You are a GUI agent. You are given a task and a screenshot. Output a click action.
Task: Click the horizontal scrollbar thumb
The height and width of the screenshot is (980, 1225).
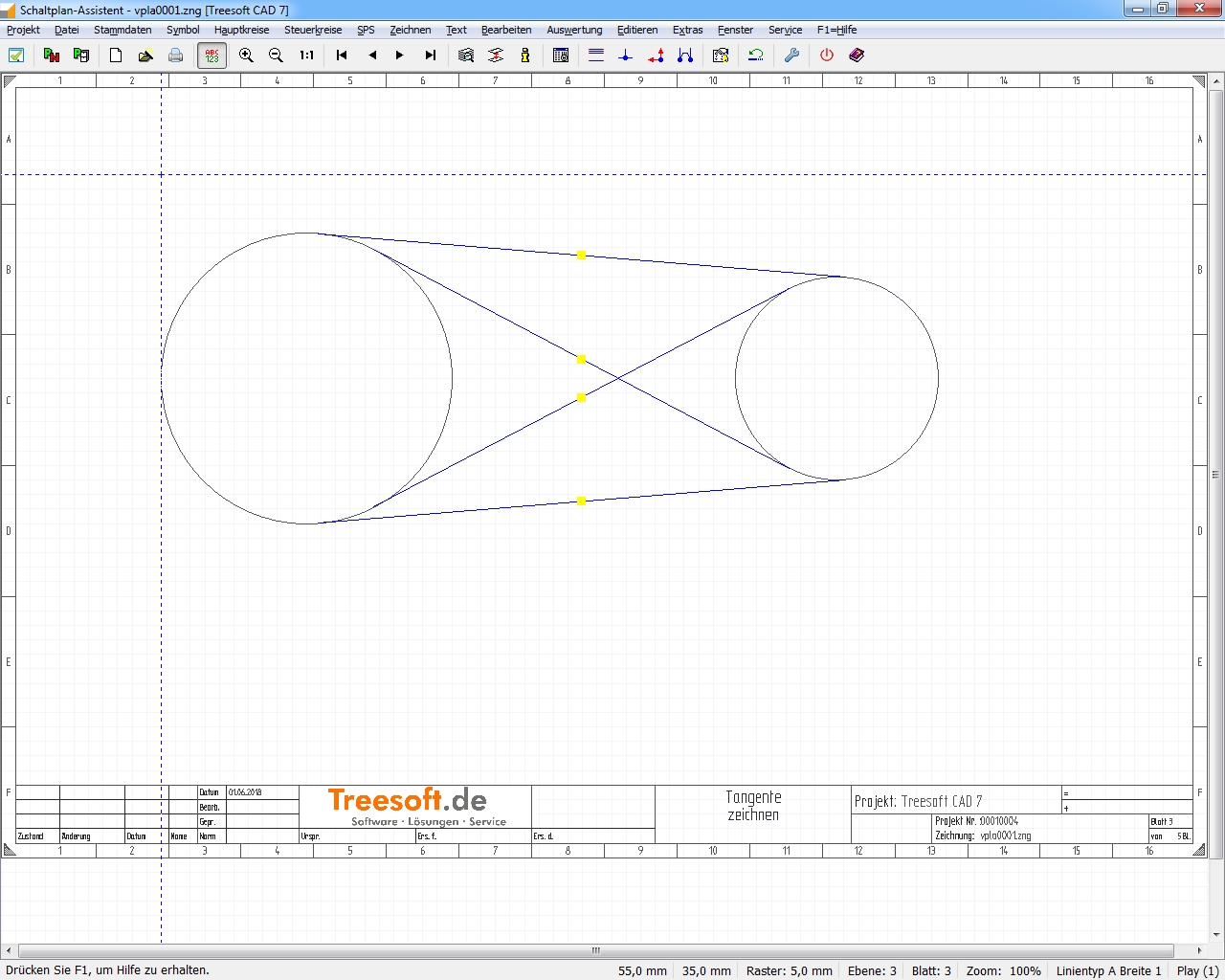pos(595,950)
